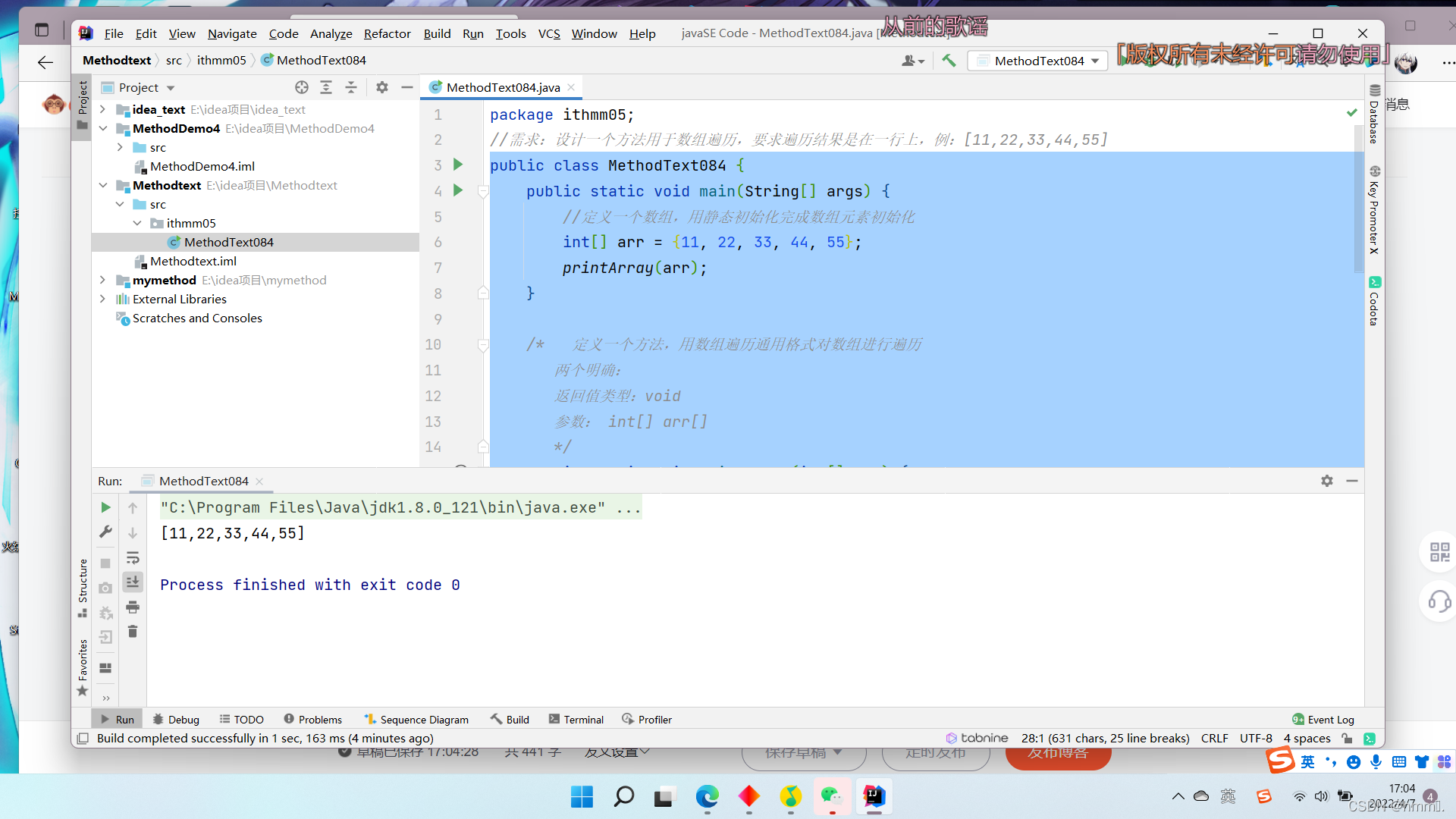Click the Rerun green play icon in Run panel
This screenshot has height=819, width=1456.
pyautogui.click(x=105, y=507)
